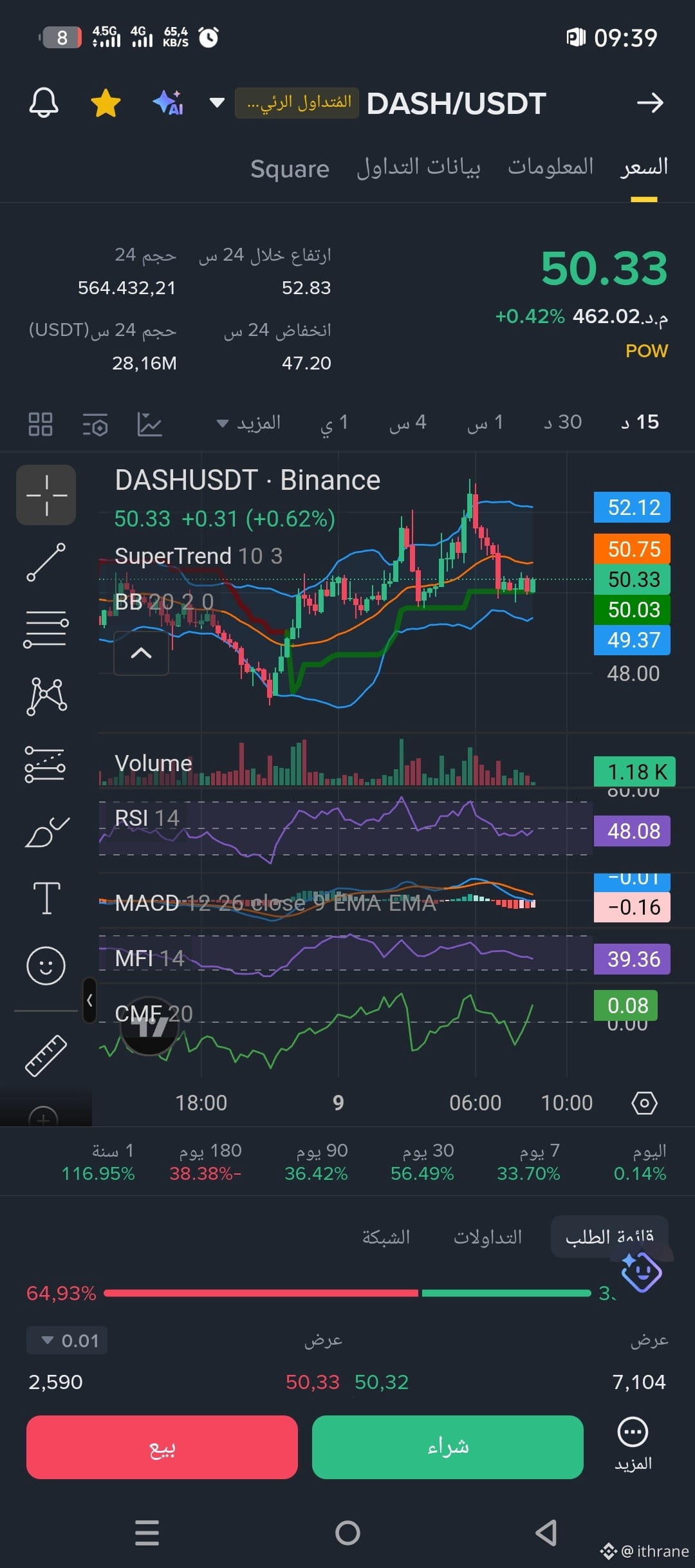
Task: Tap the Android back navigation triangle
Action: click(x=546, y=1533)
